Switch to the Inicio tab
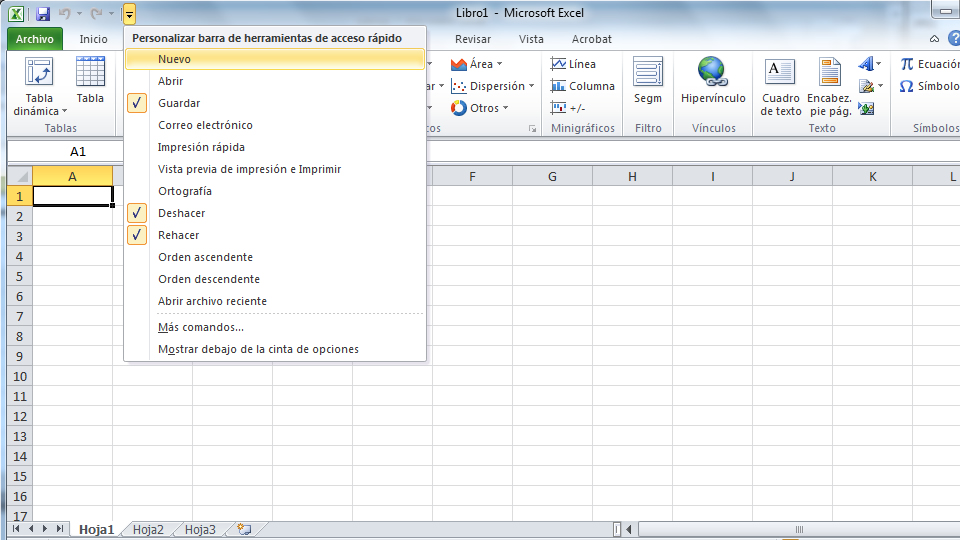This screenshot has width=960, height=540. tap(93, 39)
